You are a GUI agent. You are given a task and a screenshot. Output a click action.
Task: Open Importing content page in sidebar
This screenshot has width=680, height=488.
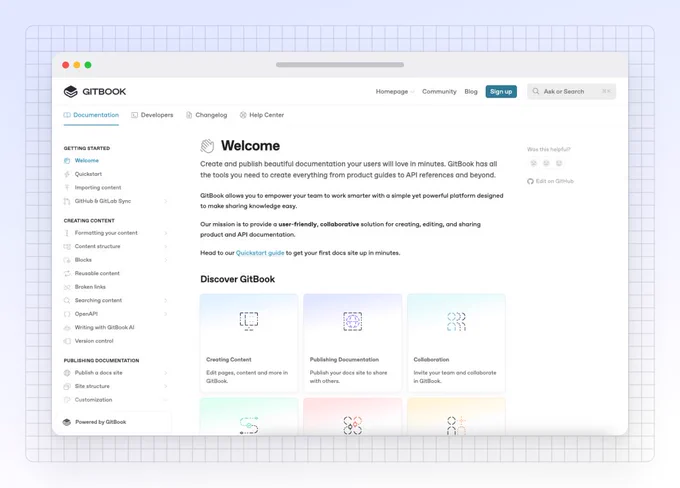pos(98,188)
